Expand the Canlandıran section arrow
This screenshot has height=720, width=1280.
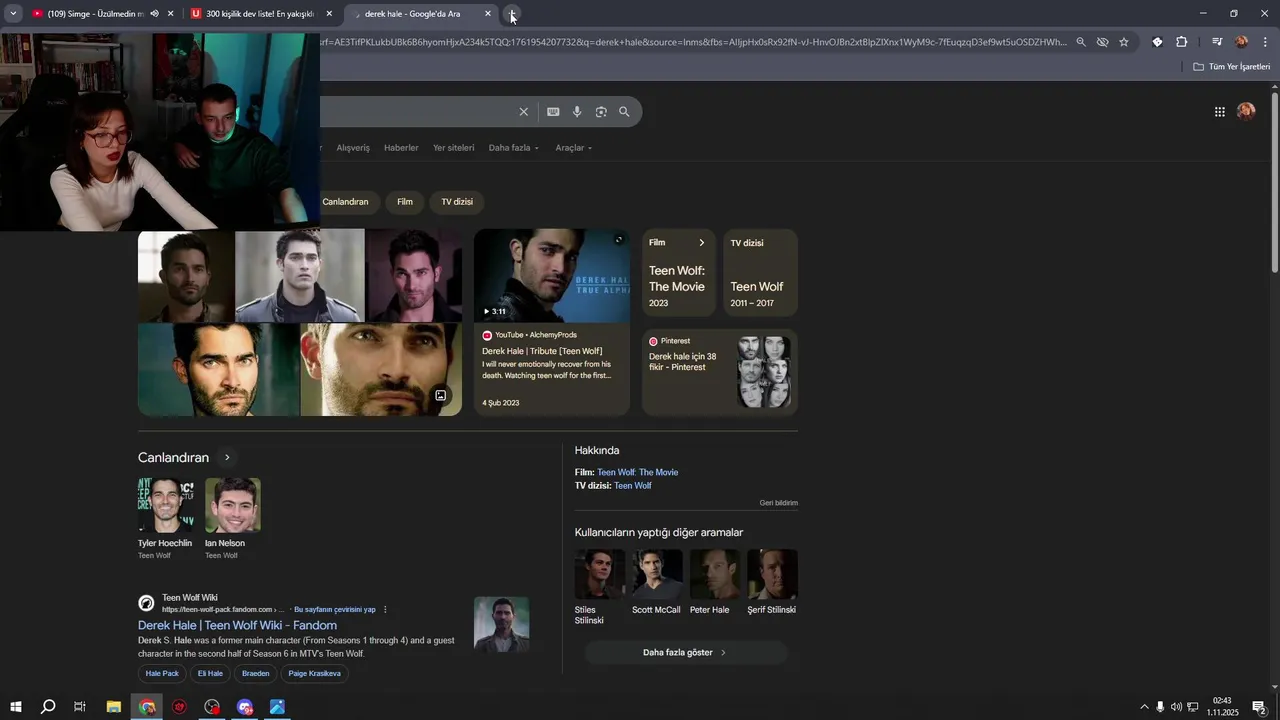[227, 458]
